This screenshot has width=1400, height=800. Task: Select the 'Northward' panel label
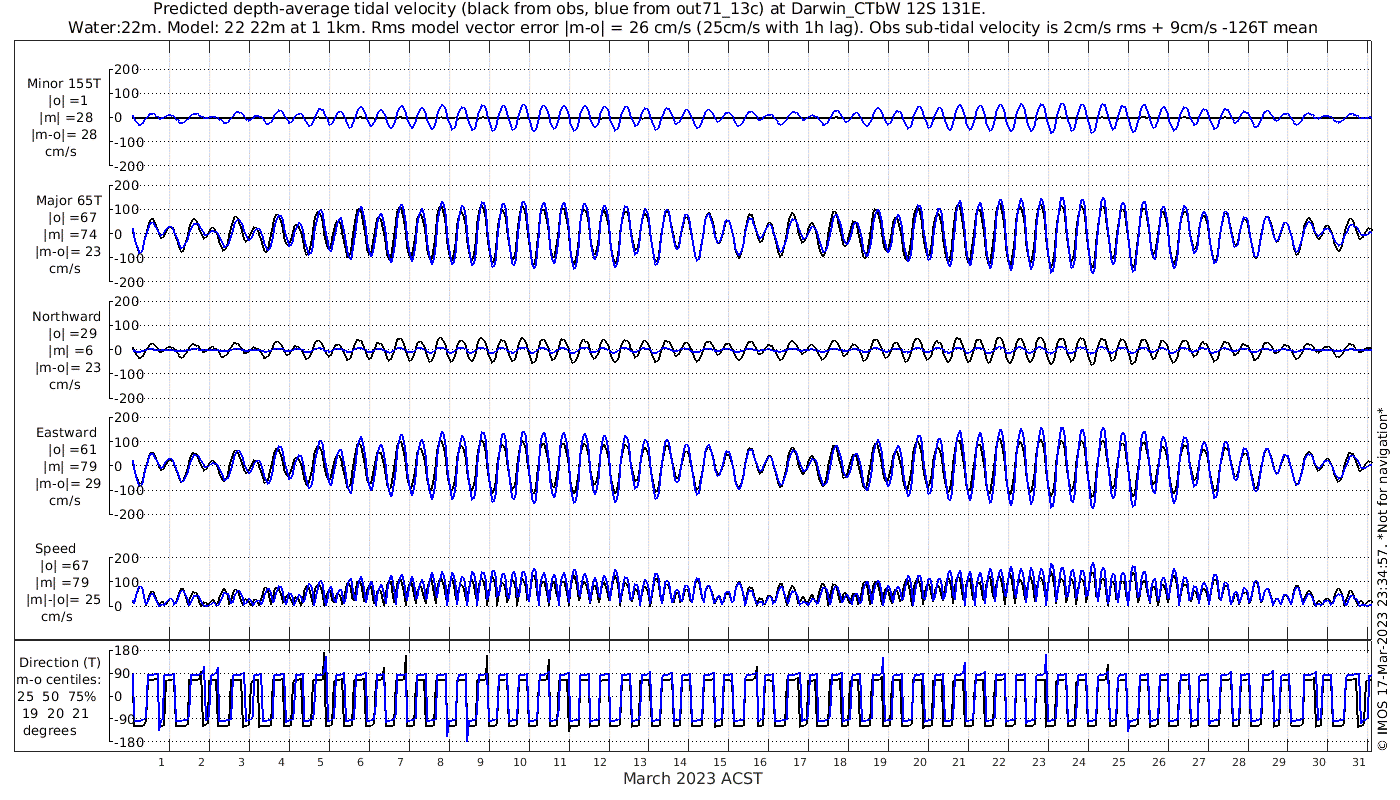coord(66,316)
